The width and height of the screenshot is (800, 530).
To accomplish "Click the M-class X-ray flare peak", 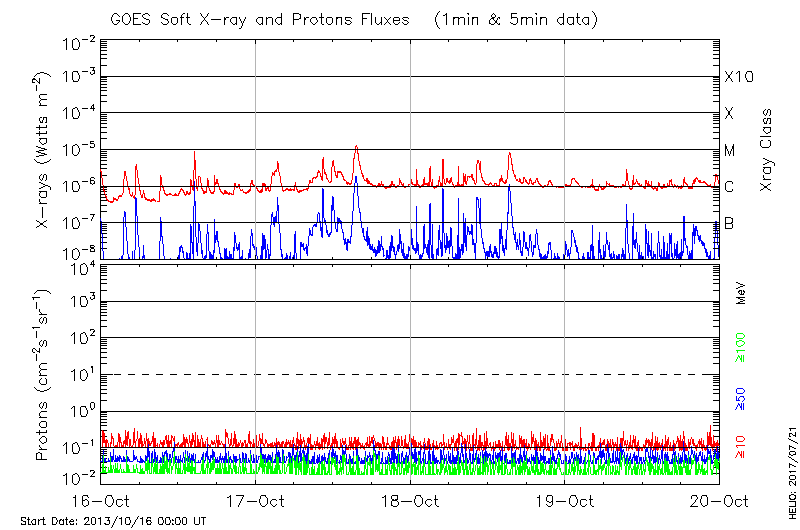I will [x=356, y=147].
